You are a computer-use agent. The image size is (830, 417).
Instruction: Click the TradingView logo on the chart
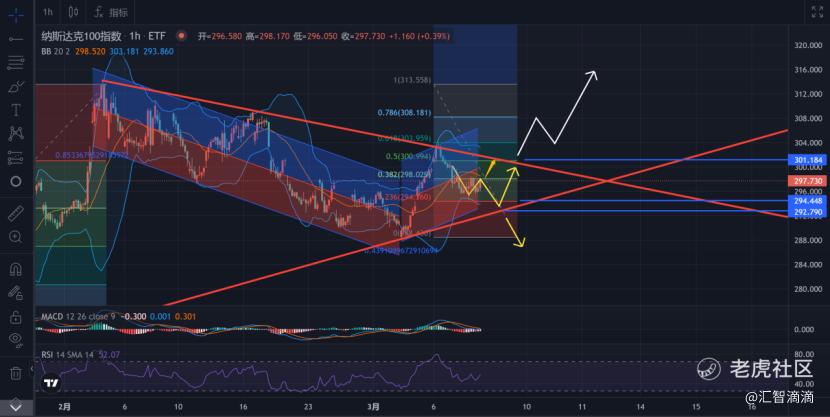[51, 383]
